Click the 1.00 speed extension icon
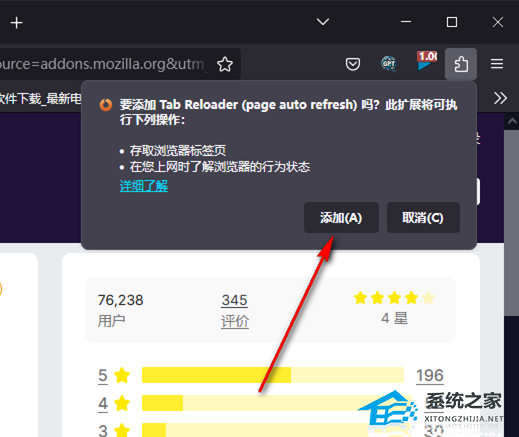The height and width of the screenshot is (437, 519). click(x=427, y=61)
